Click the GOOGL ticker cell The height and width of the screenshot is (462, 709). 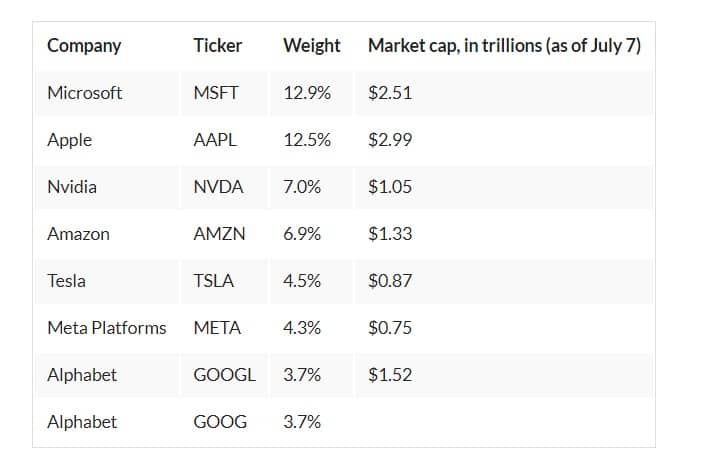pos(224,375)
